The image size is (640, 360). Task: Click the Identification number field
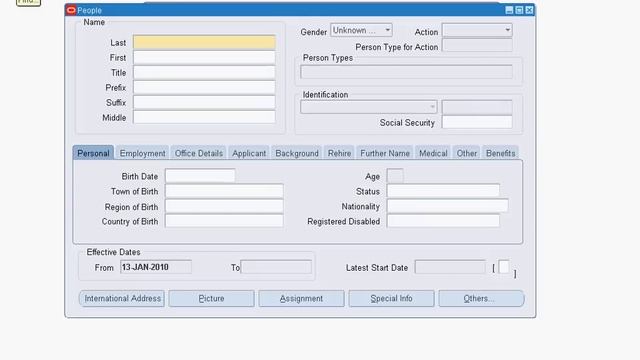tap(477, 107)
